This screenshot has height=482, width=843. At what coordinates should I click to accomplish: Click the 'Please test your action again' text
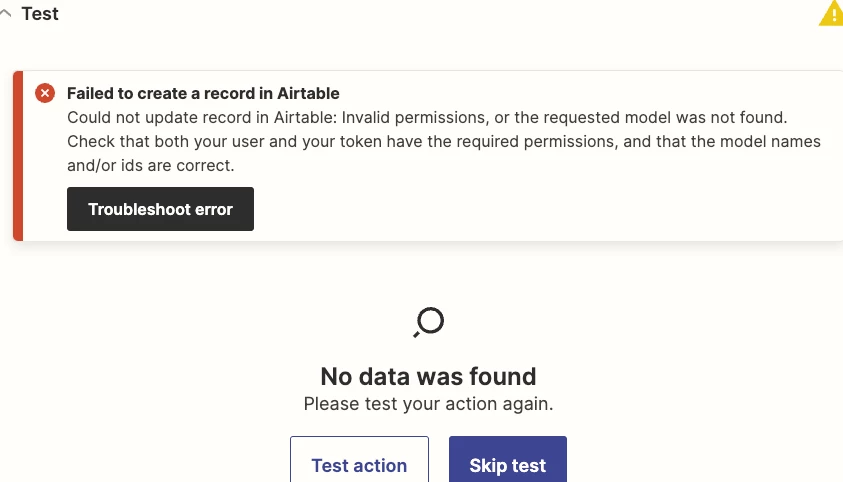click(428, 405)
